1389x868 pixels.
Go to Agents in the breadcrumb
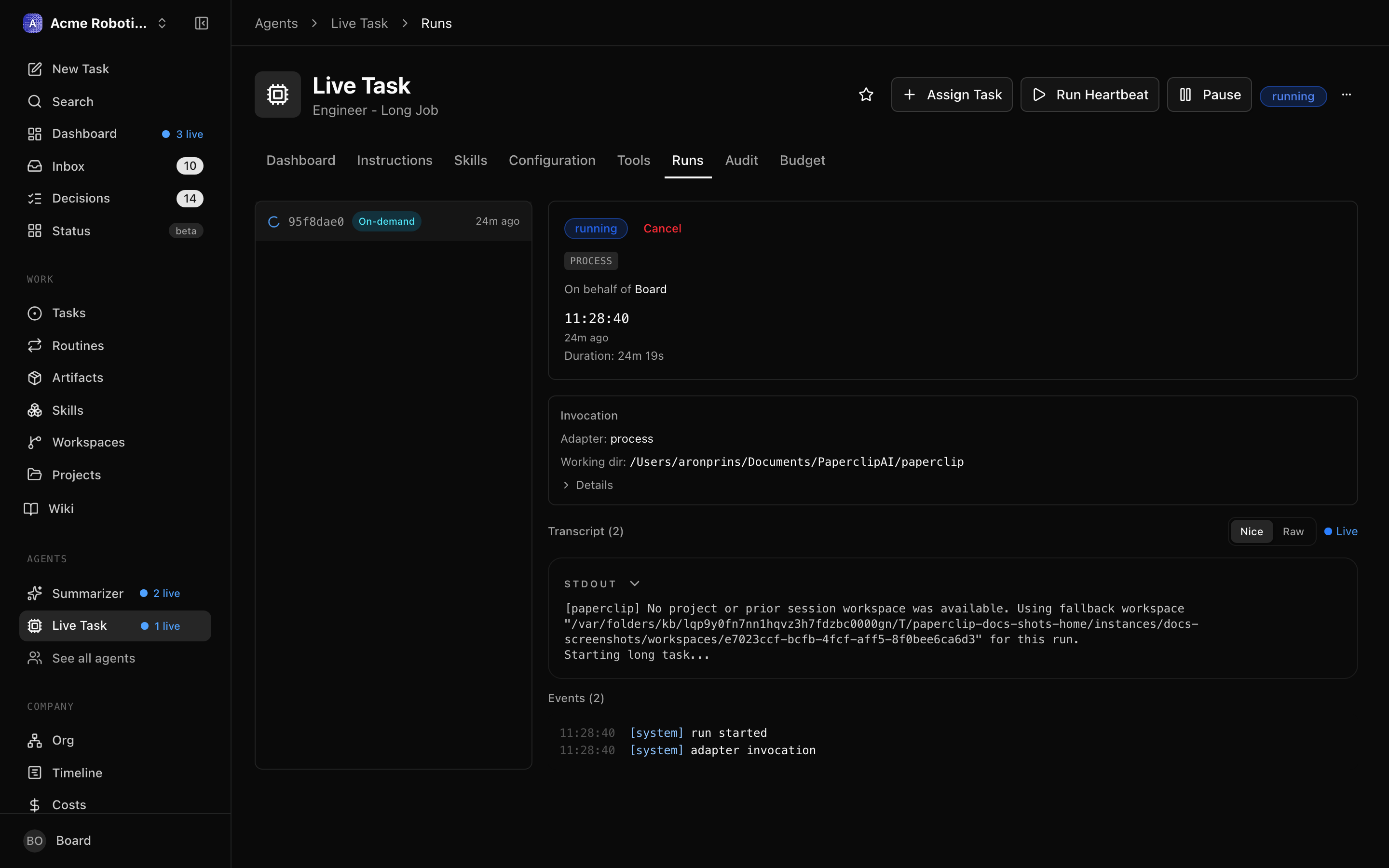click(276, 23)
